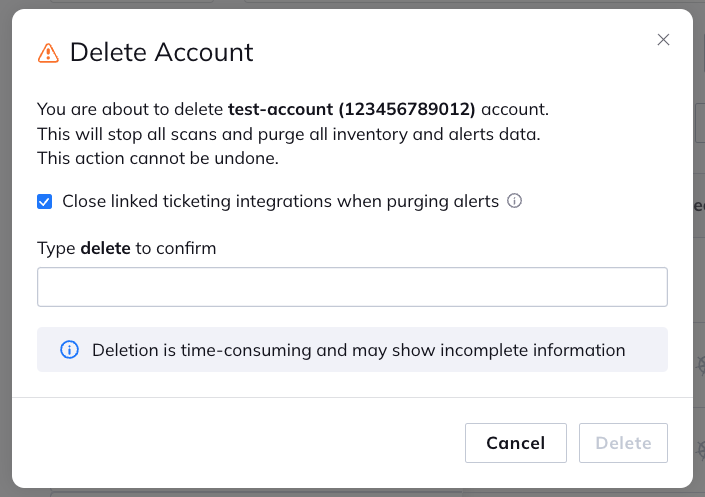This screenshot has width=705, height=497.
Task: Click the word 'account.' after the account ID
Action: (x=515, y=109)
